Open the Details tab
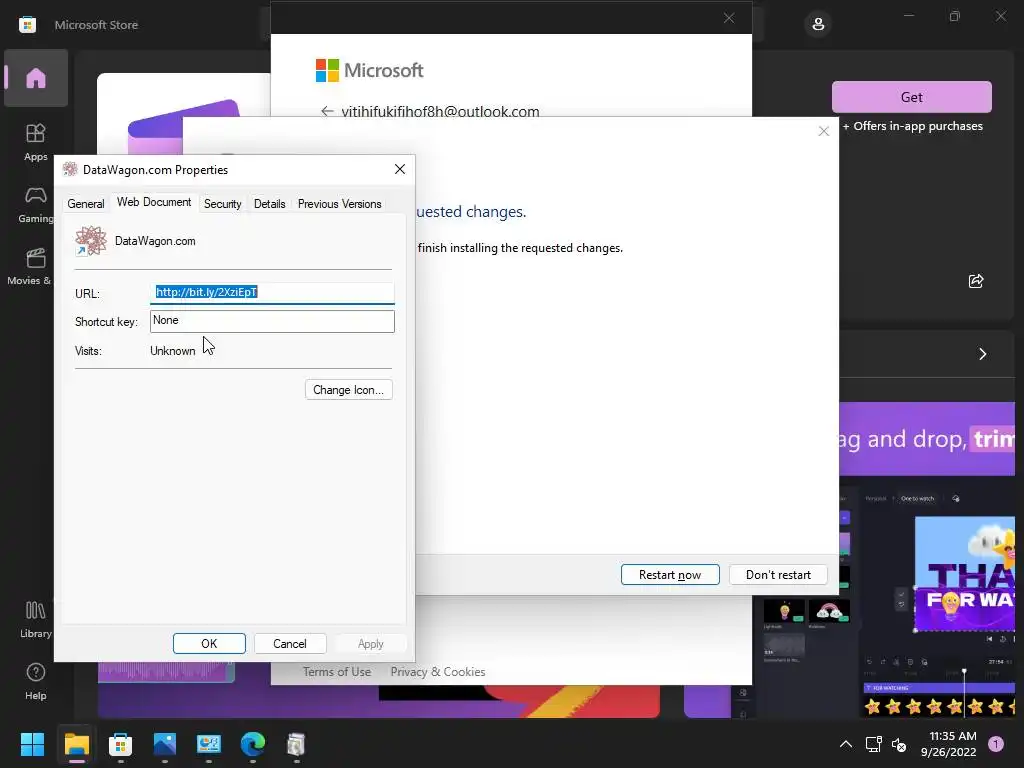Viewport: 1024px width, 768px height. pos(270,204)
